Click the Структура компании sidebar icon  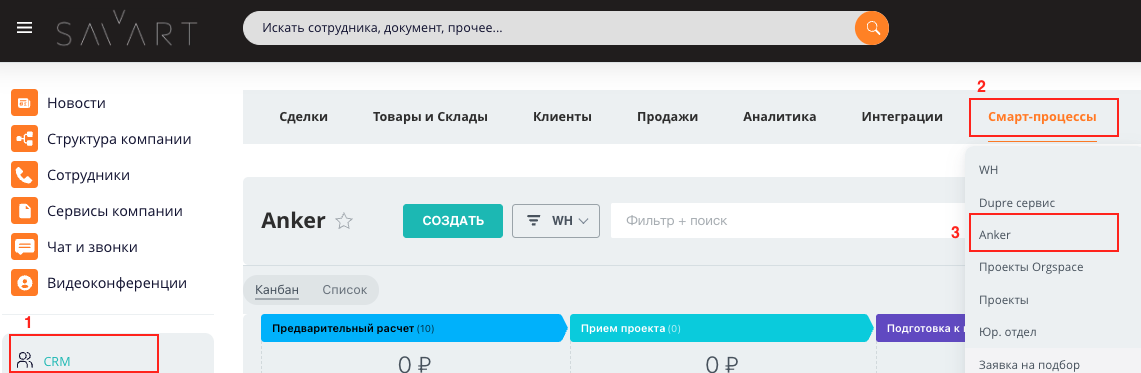(x=24, y=139)
